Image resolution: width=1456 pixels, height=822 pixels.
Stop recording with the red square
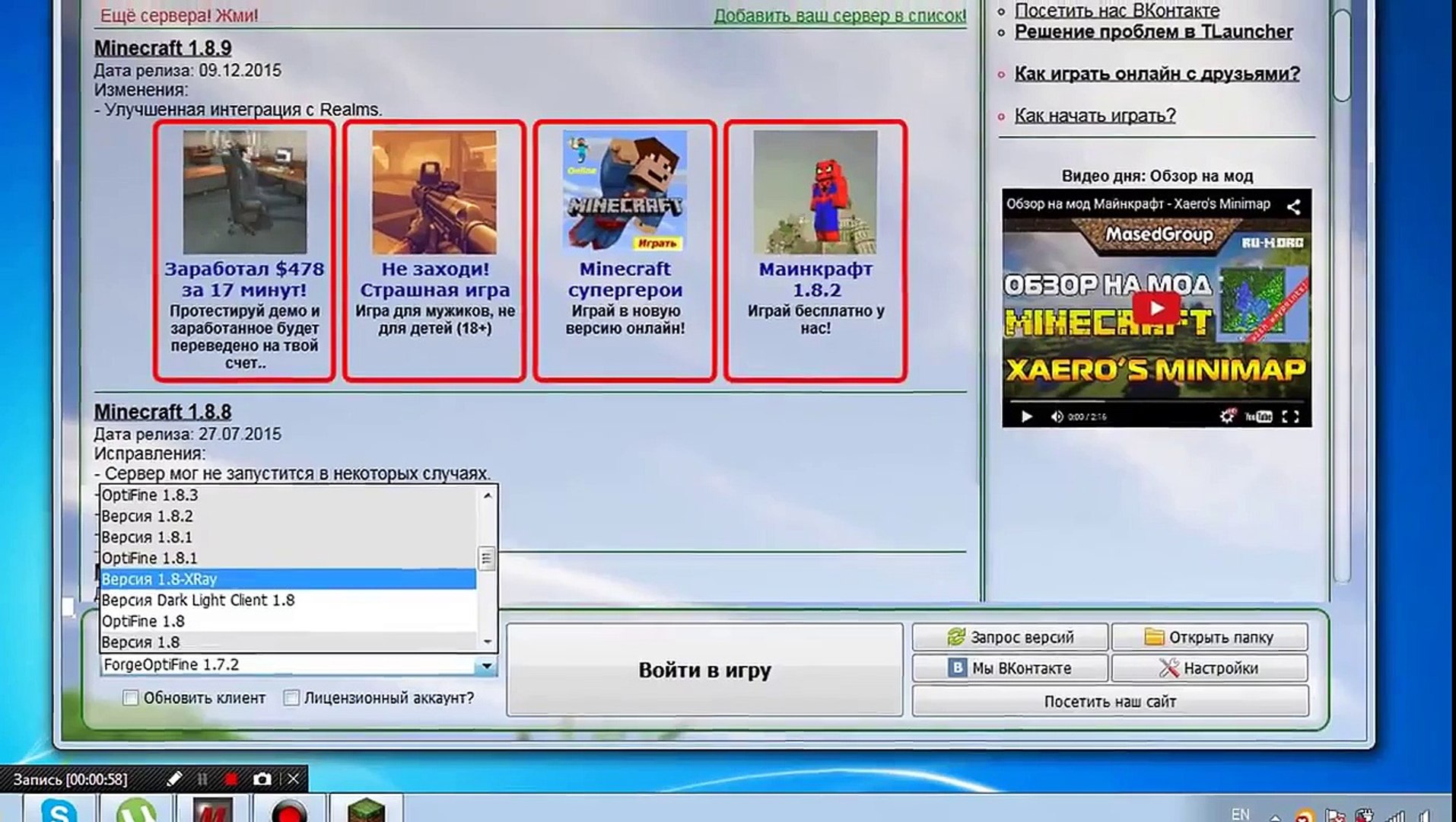231,779
